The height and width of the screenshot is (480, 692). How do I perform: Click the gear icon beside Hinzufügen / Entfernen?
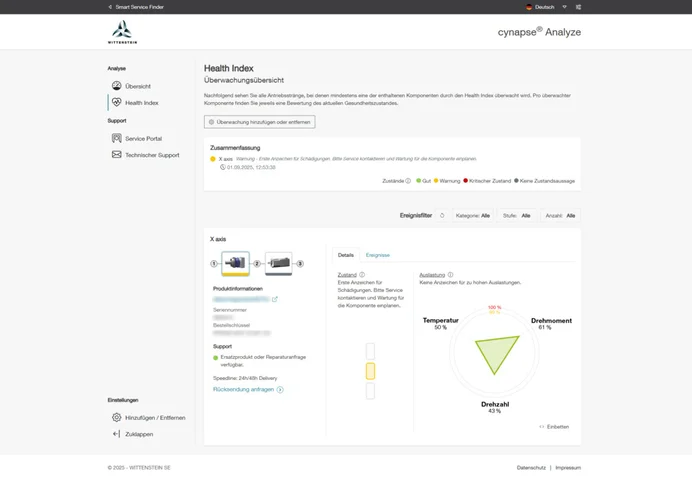pyautogui.click(x=117, y=417)
